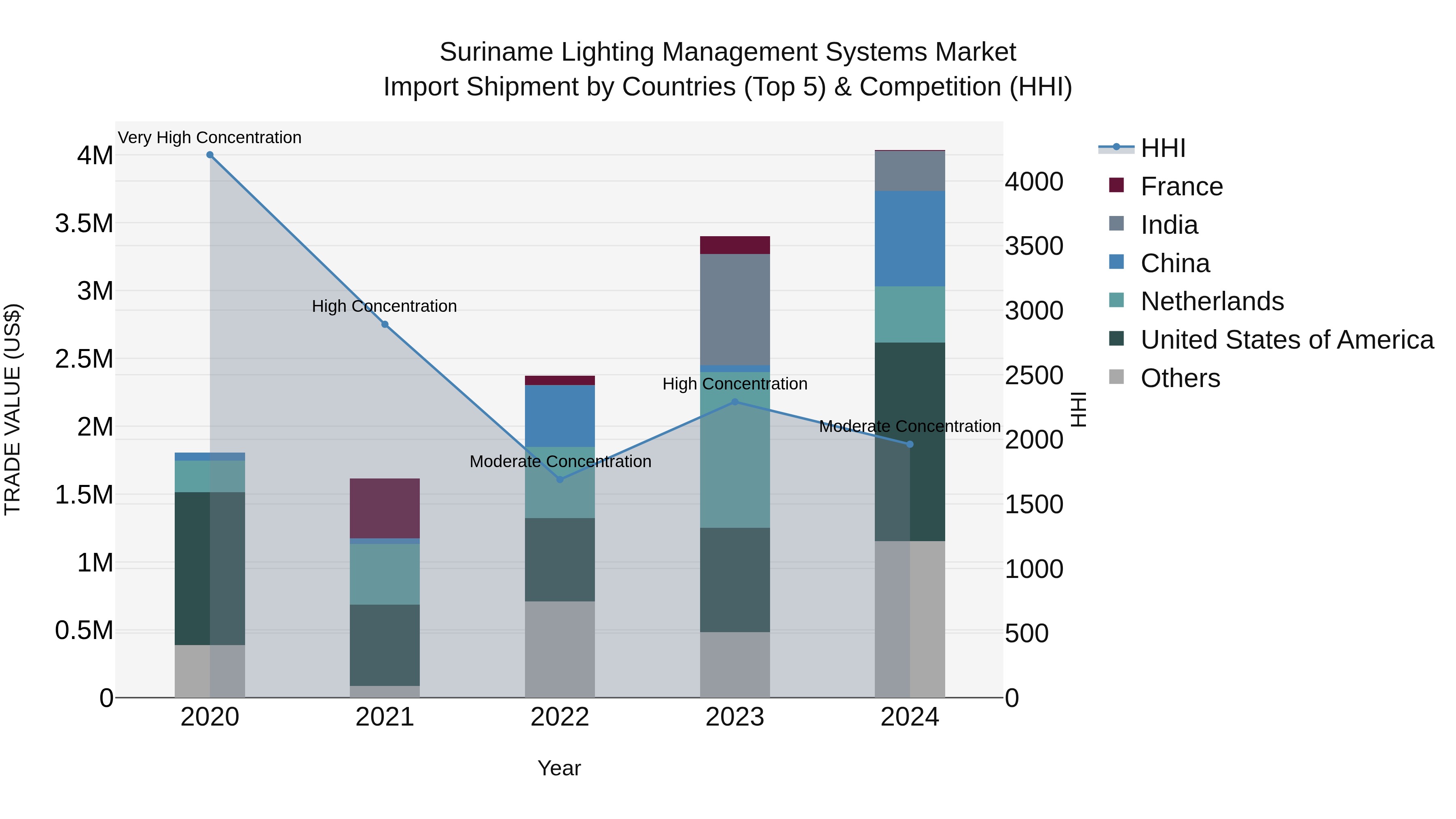The height and width of the screenshot is (819, 1456).
Task: Toggle the China legend entry
Action: coord(1159,263)
